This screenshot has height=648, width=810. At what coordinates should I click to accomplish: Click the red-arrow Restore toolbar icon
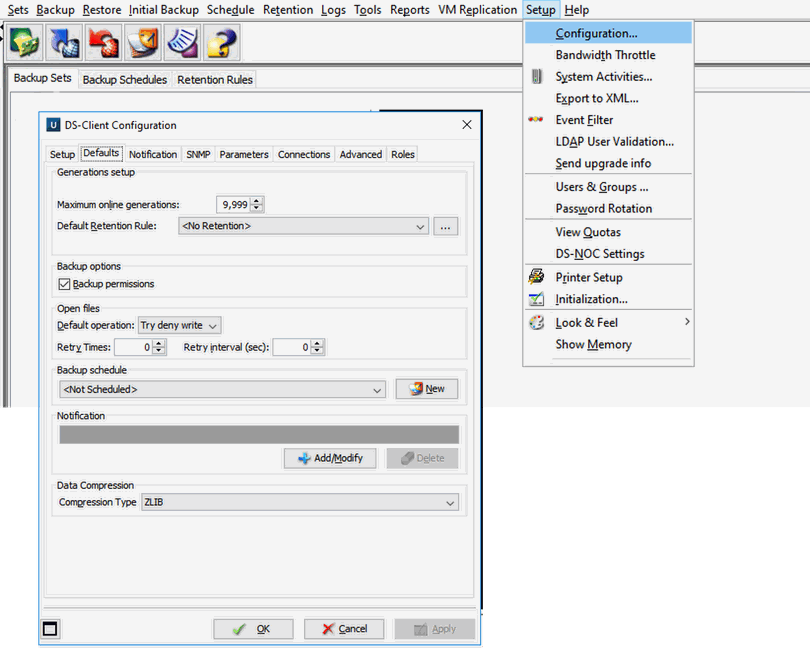pyautogui.click(x=104, y=42)
